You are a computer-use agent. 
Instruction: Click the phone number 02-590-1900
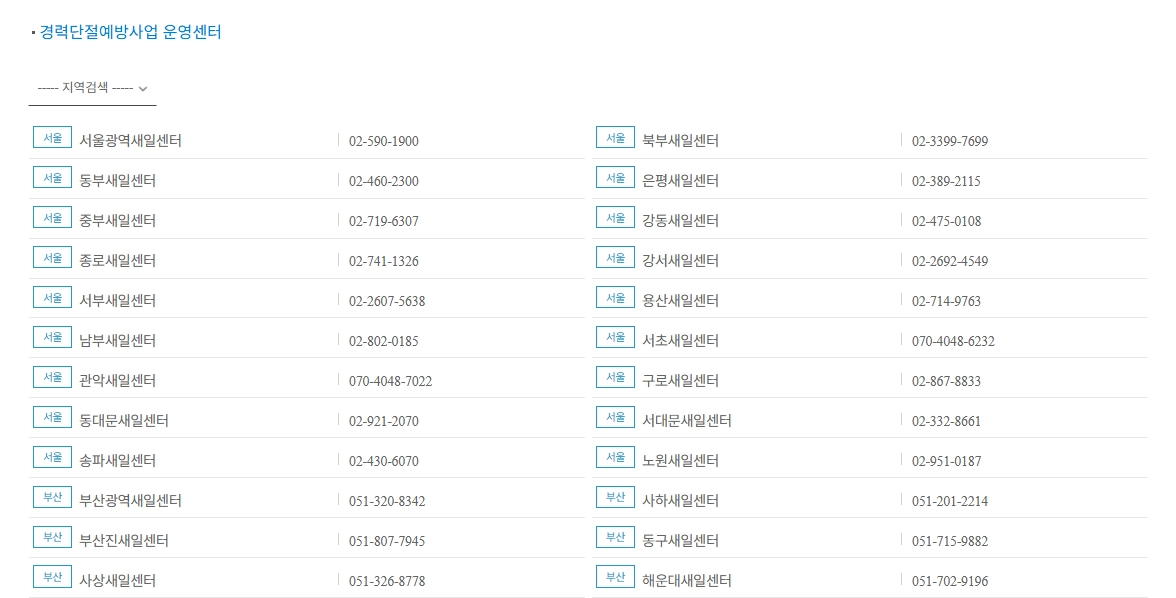(384, 141)
